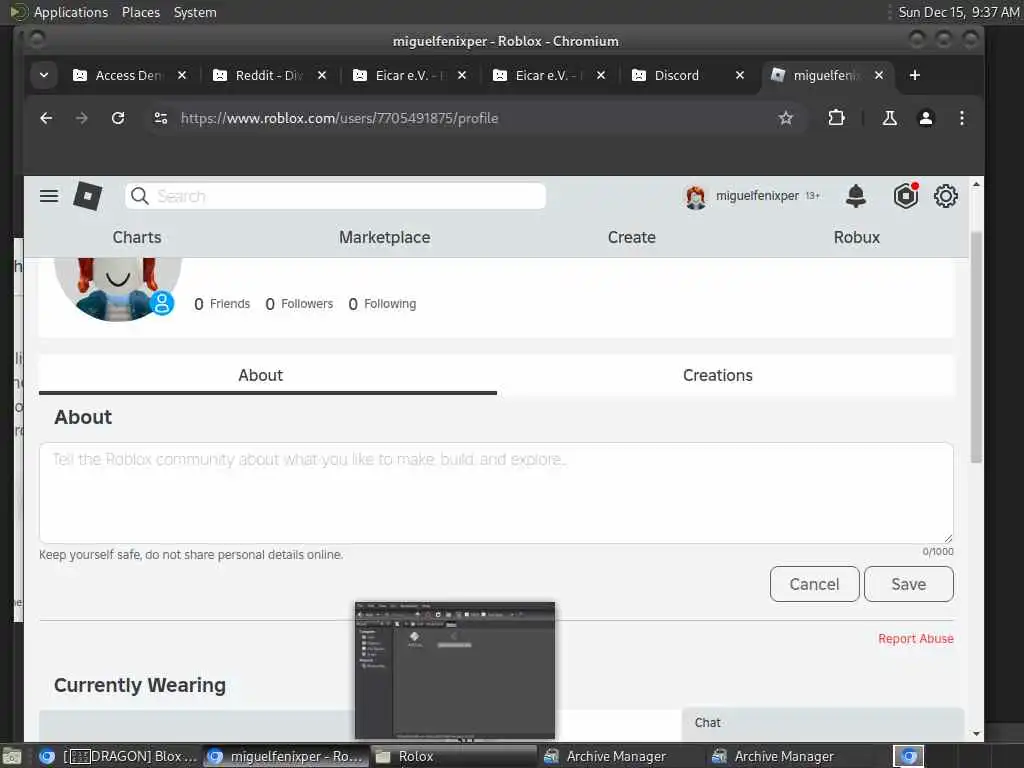Image resolution: width=1024 pixels, height=768 pixels.
Task: Close the Discord tab
Action: click(x=740, y=76)
